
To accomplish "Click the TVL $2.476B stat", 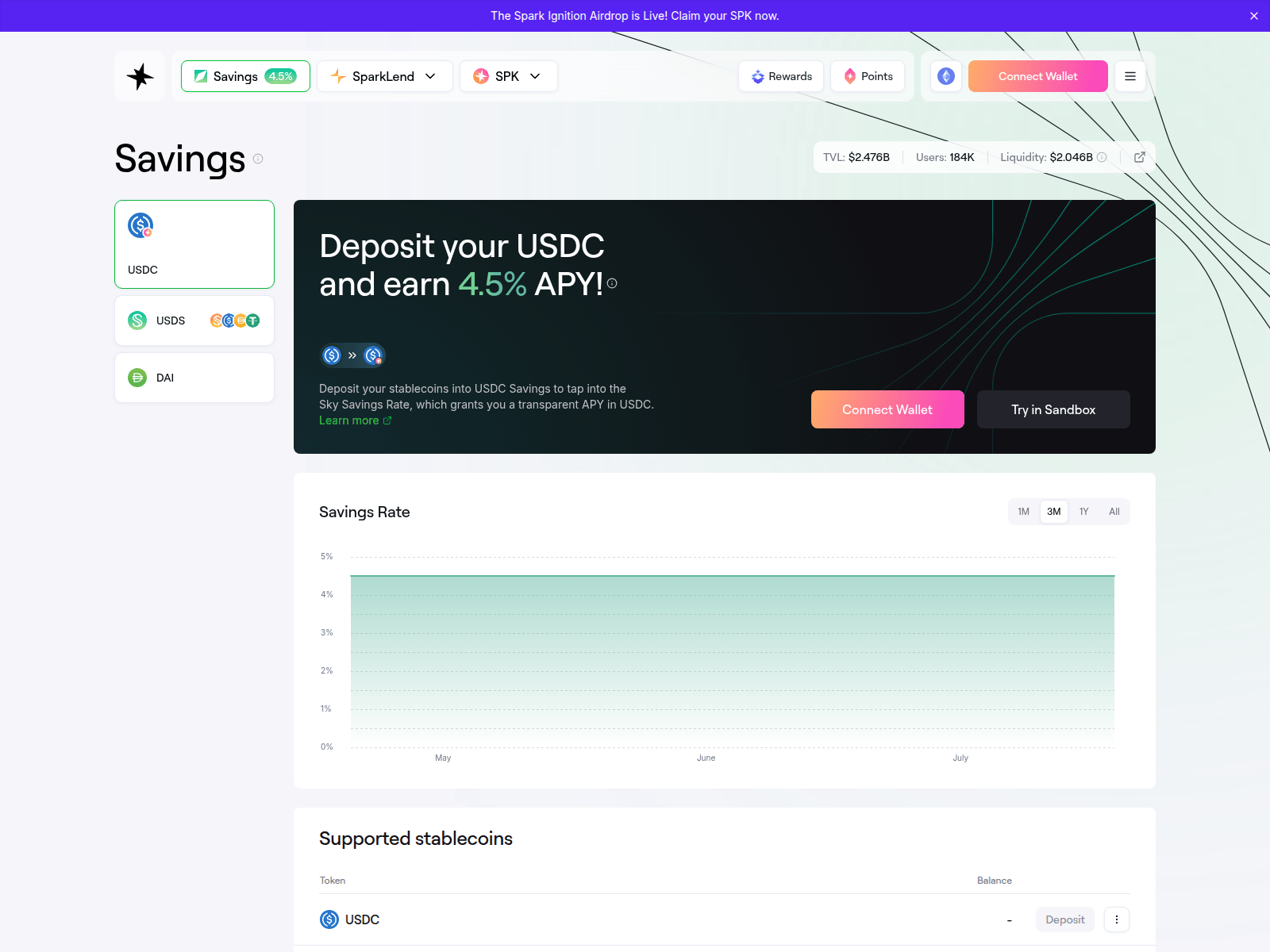I will [x=856, y=157].
